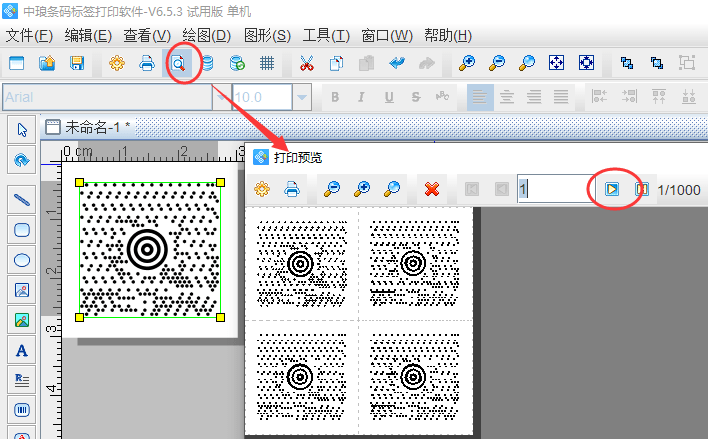
Task: Expand the Arial font dropdown
Action: tap(221, 97)
